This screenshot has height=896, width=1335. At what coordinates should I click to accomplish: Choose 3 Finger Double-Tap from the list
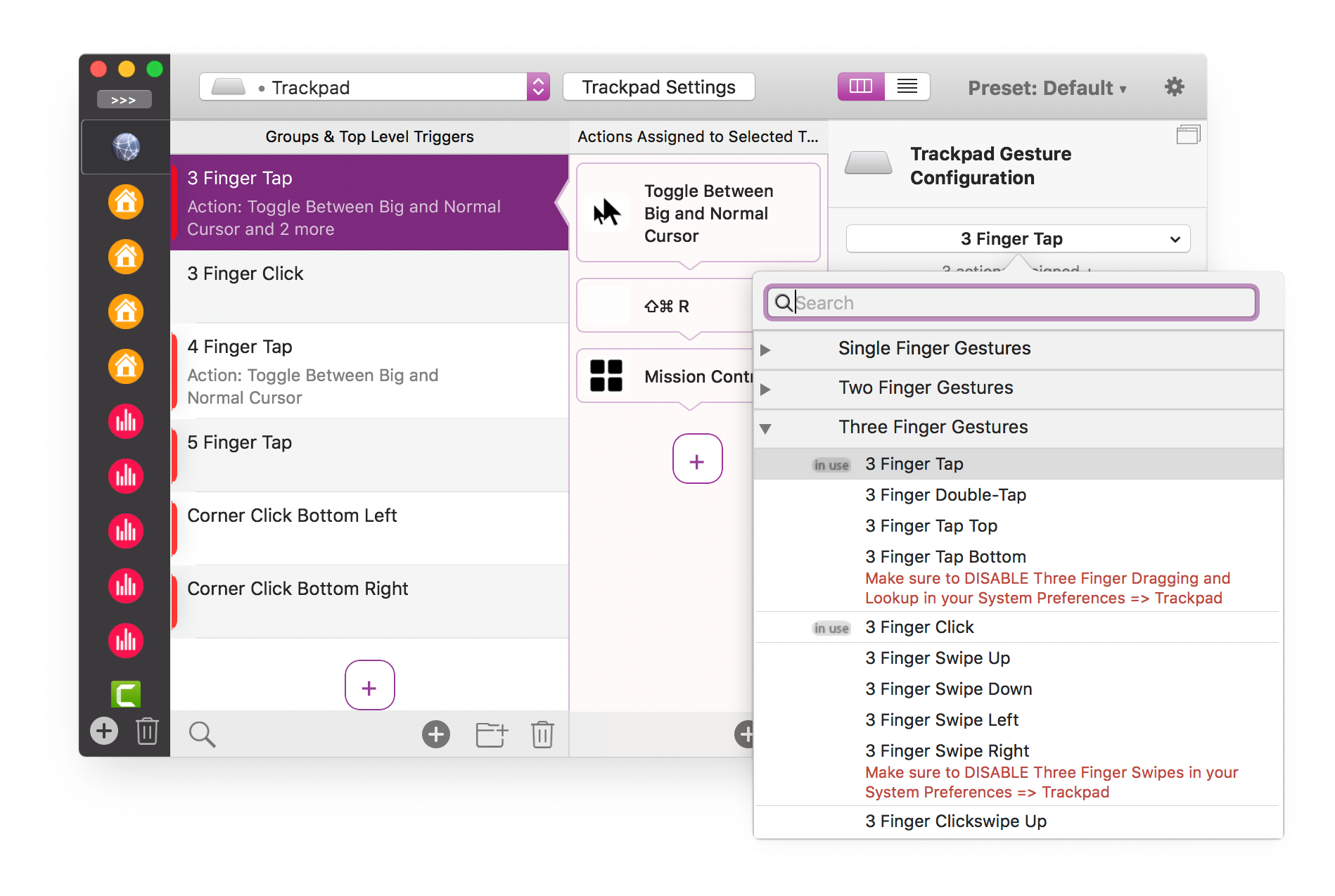tap(945, 495)
